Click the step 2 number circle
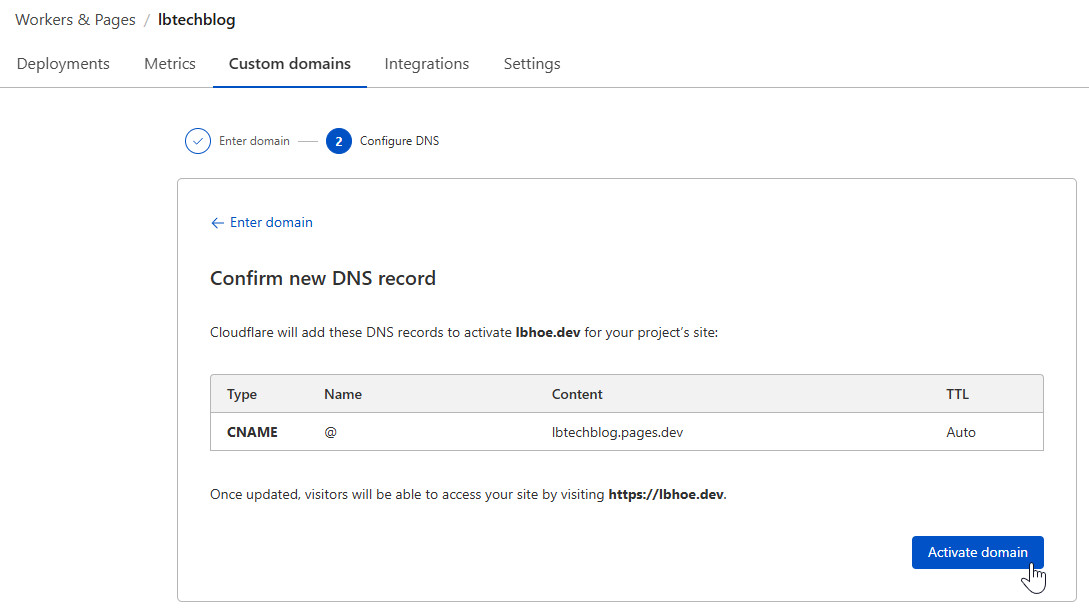Image resolution: width=1089 pixels, height=613 pixels. click(x=339, y=141)
